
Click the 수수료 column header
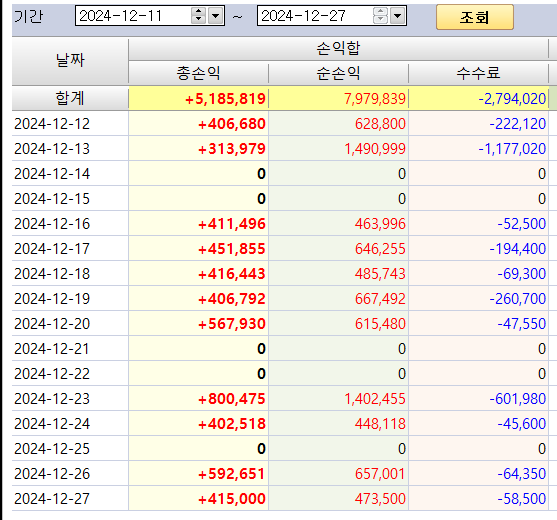pos(478,73)
